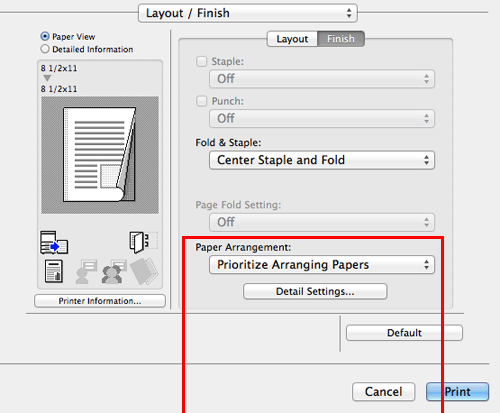The height and width of the screenshot is (413, 500).
Task: Click the fold and staple booklet icon
Action: point(143,242)
